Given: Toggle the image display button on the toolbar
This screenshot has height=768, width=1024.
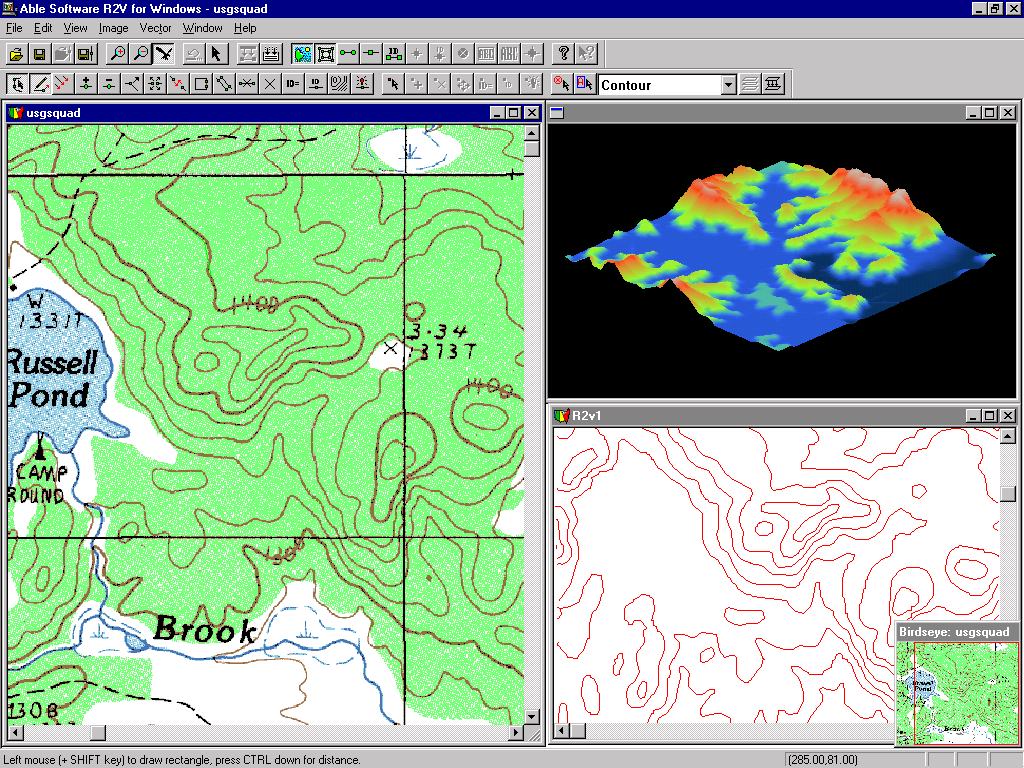Looking at the screenshot, I should 300,54.
